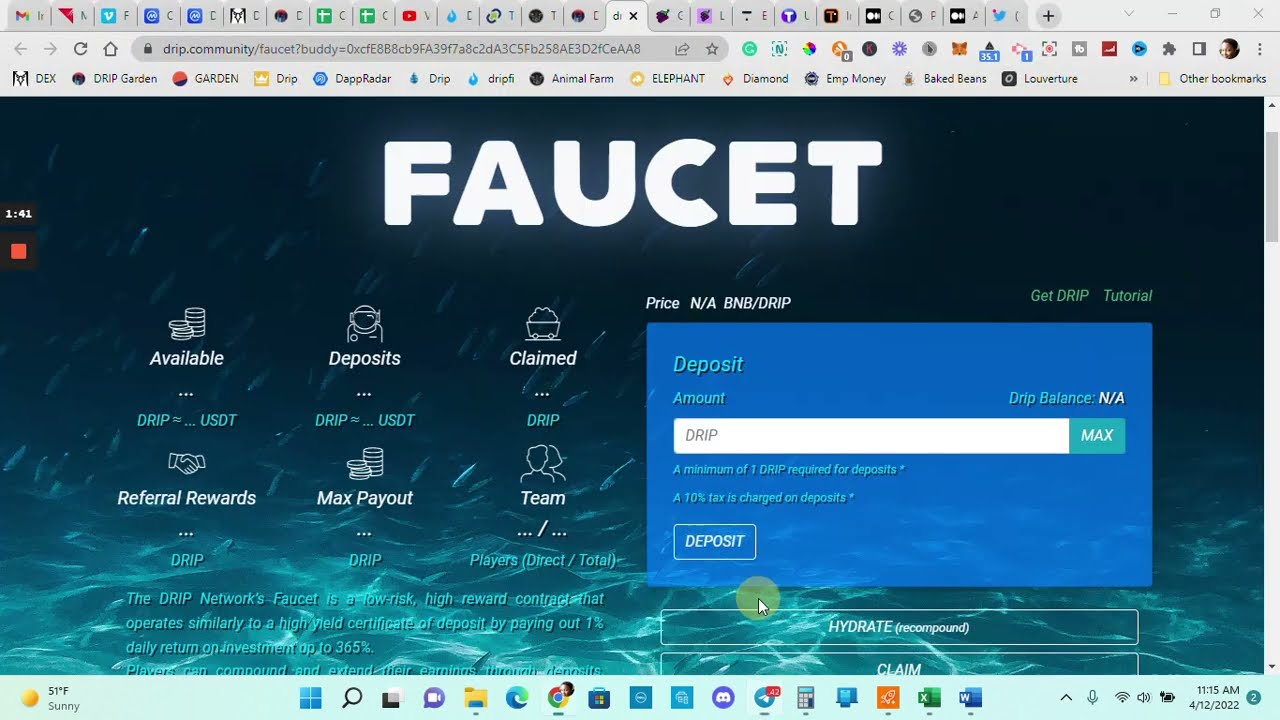Open the MetaMask fox extension

pos(959,49)
